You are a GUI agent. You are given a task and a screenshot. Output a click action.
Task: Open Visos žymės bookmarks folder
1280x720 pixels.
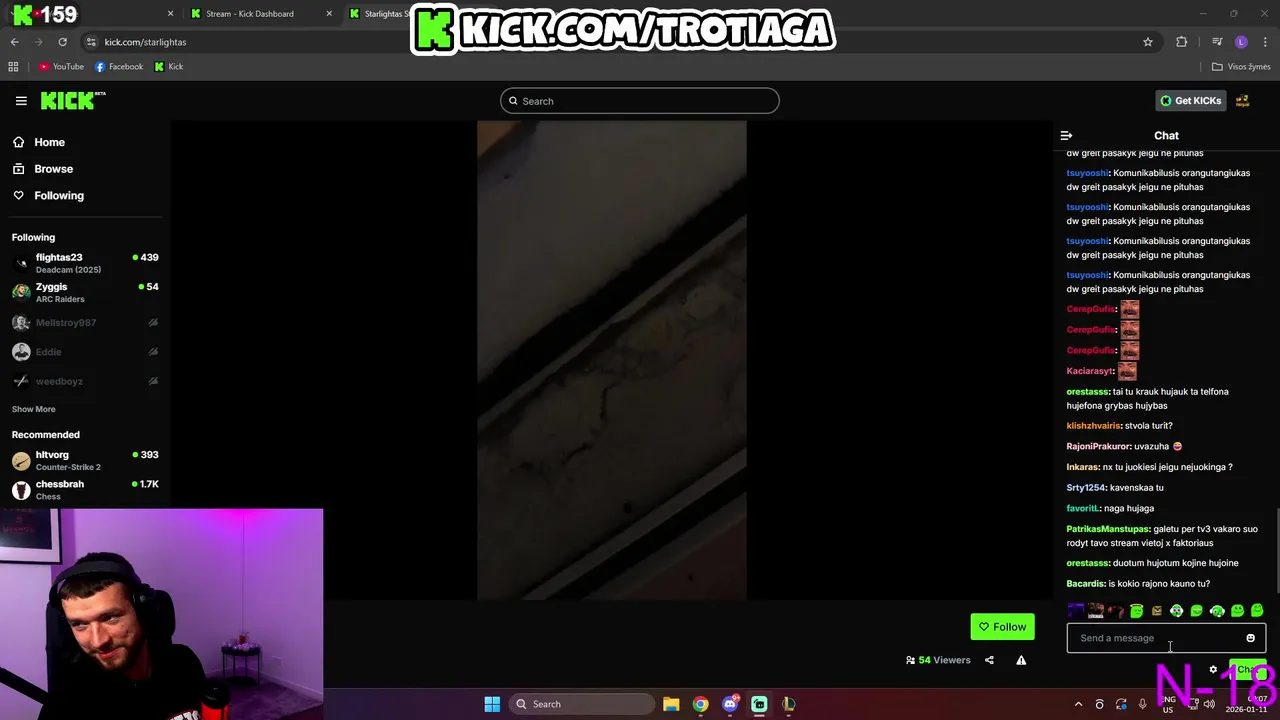[x=1241, y=67]
